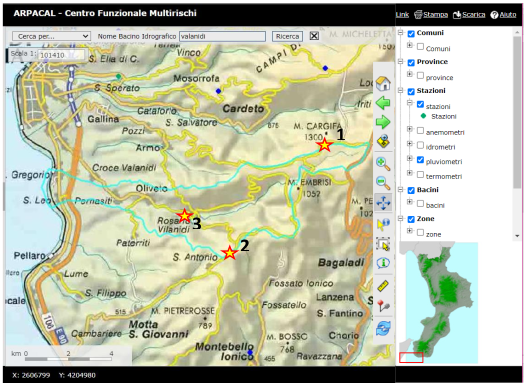The height and width of the screenshot is (387, 525).
Task: Select the info speech bubble tool
Action: [383, 263]
